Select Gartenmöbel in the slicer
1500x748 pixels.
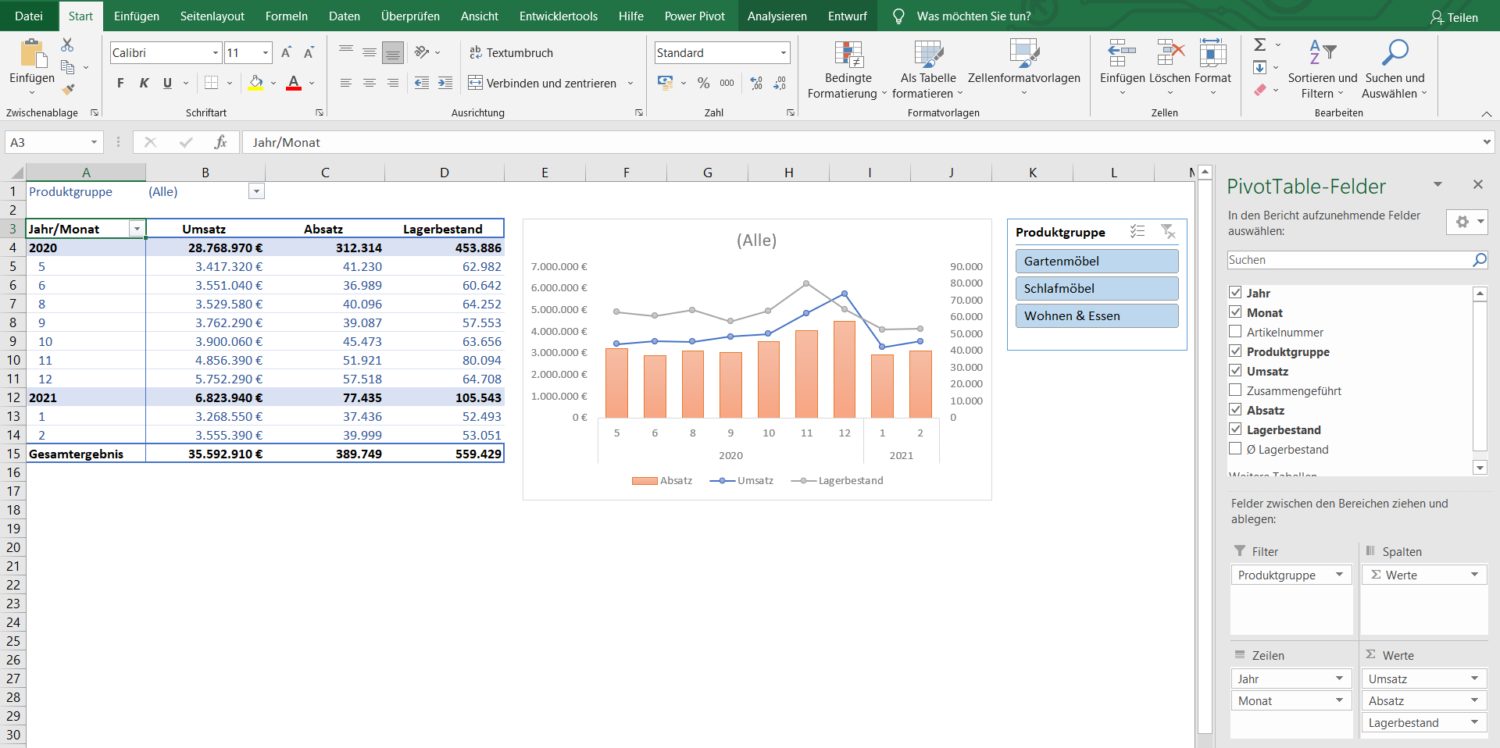point(1096,260)
